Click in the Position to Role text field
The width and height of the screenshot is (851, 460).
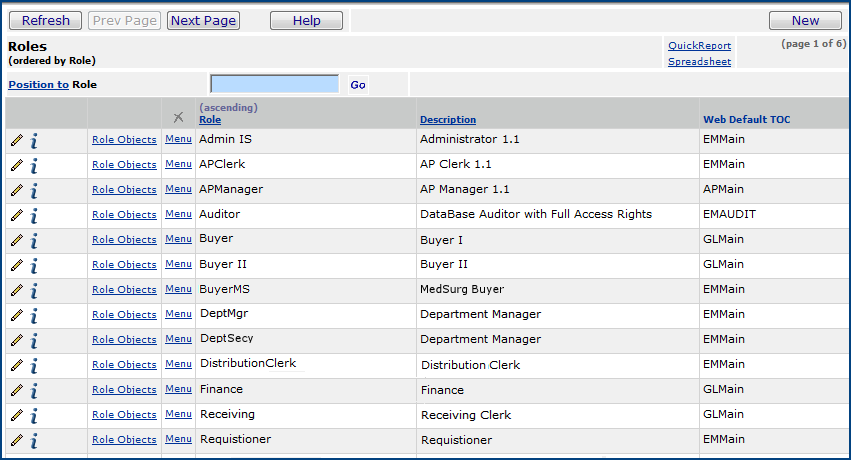coord(274,84)
